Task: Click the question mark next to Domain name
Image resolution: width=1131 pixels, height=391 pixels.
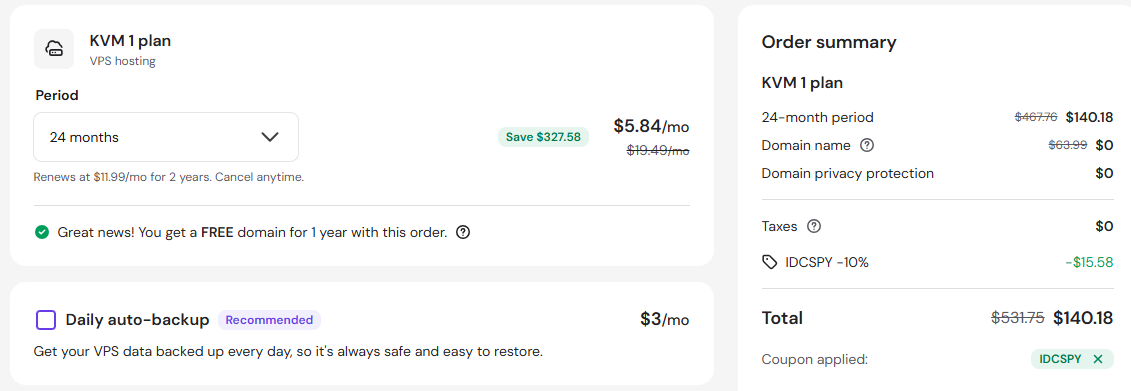Action: click(867, 145)
